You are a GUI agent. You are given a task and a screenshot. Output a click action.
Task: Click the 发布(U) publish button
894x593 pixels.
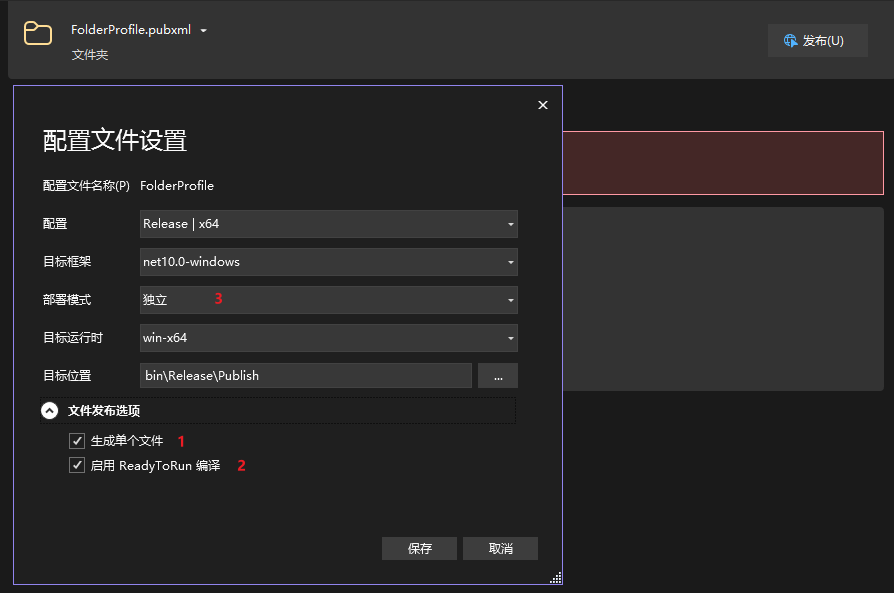click(x=817, y=41)
